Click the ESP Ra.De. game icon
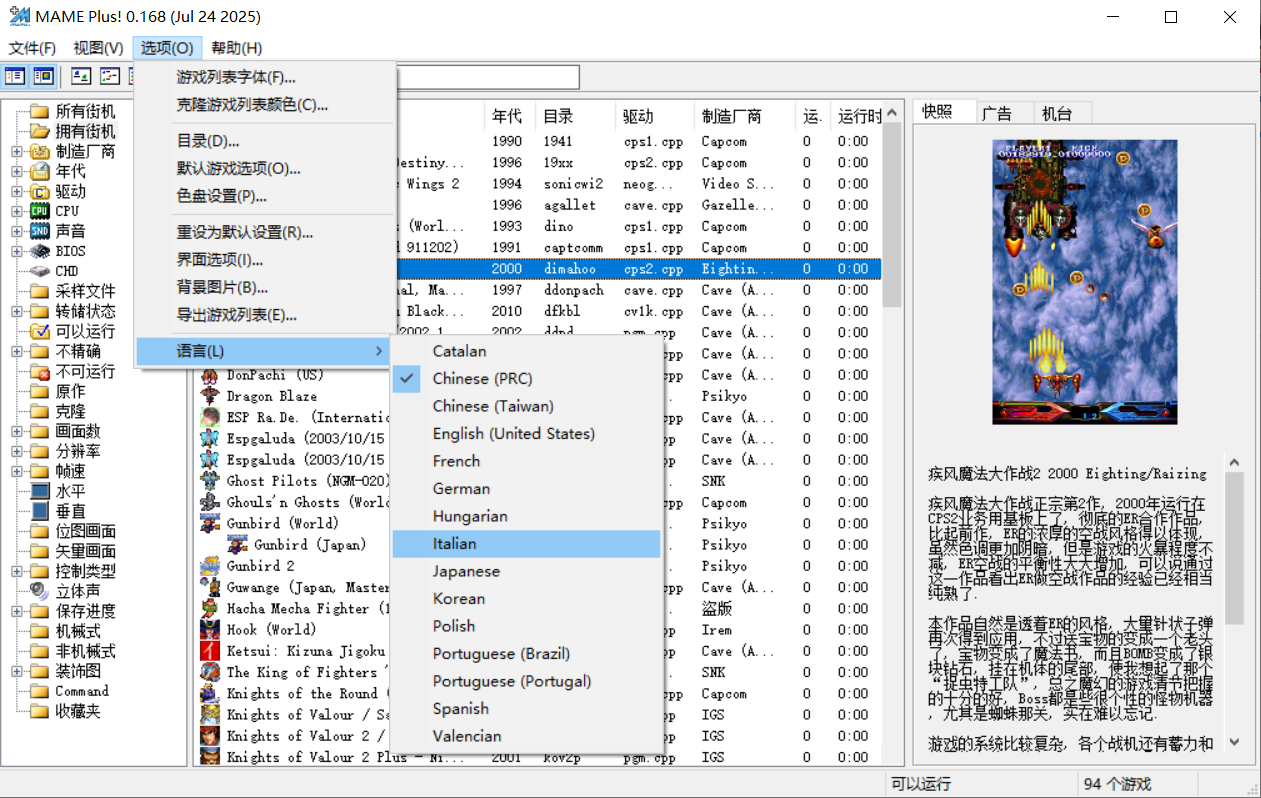The height and width of the screenshot is (798, 1261). point(210,417)
